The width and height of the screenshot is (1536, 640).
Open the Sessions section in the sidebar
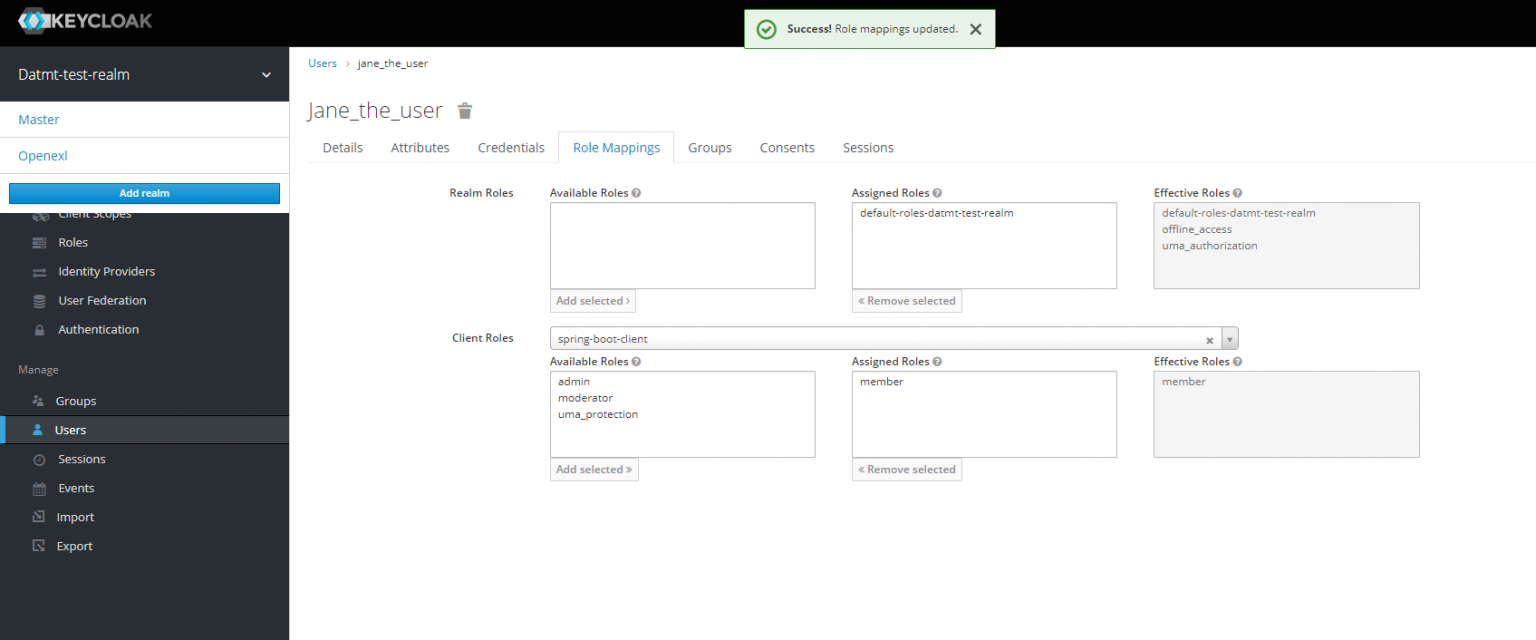click(37, 458)
